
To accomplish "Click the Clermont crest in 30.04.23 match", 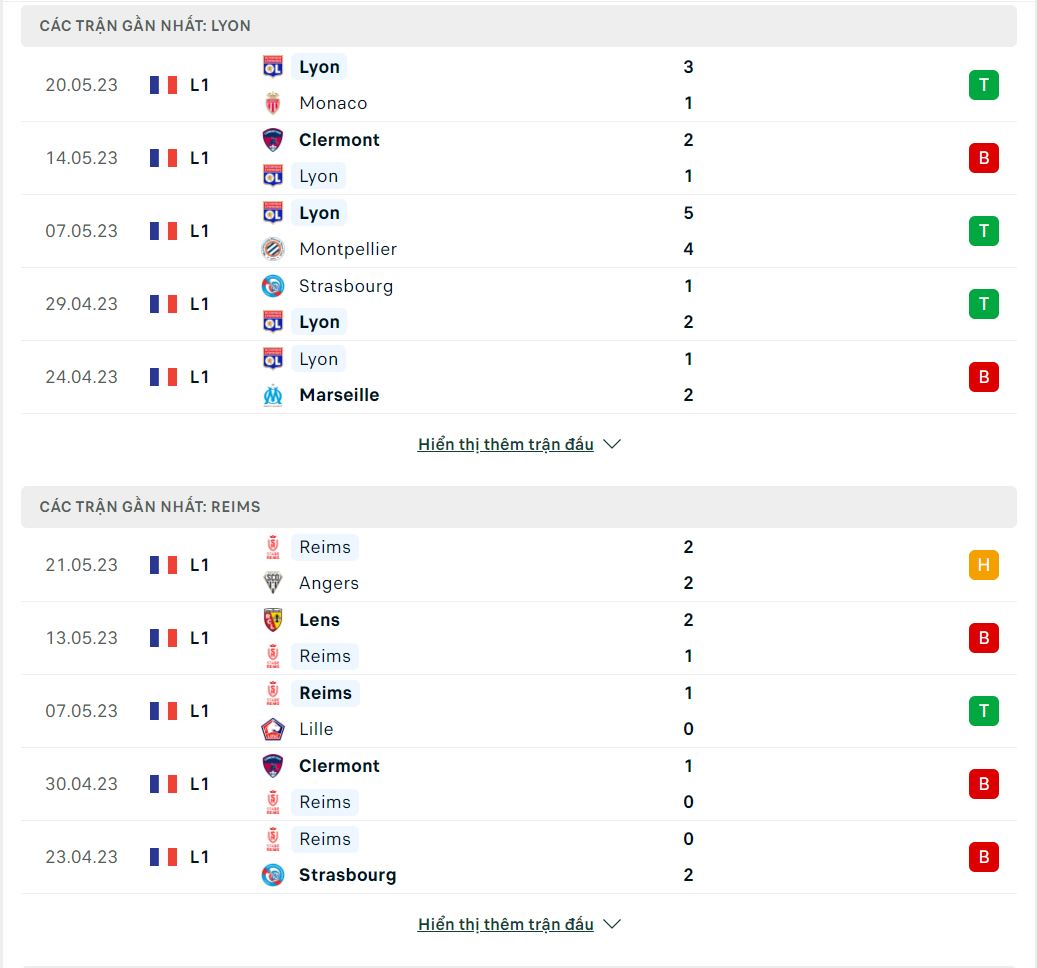I will [272, 766].
